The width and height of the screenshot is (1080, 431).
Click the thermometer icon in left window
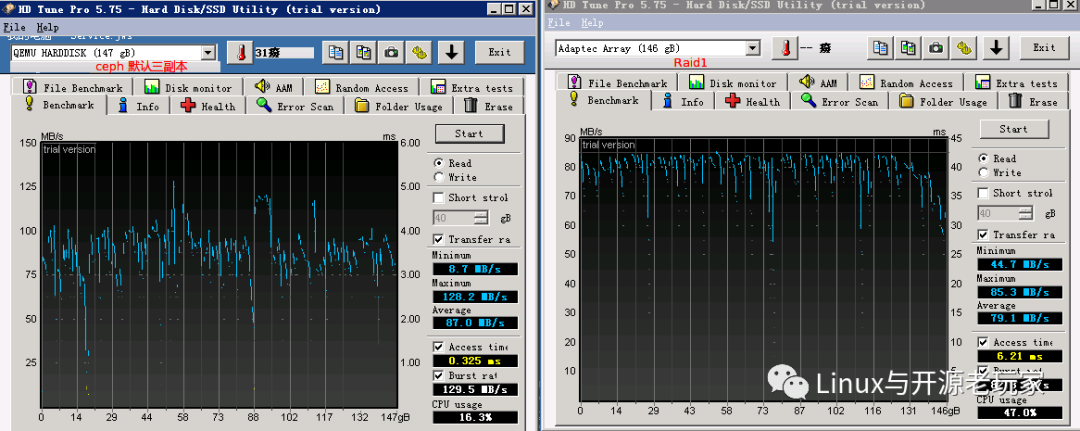pos(241,52)
